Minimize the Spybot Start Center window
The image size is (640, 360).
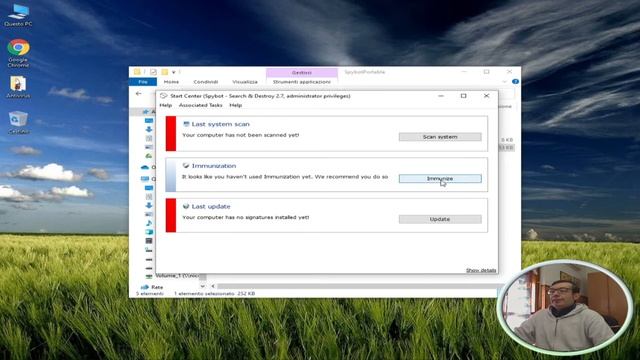pos(441,96)
